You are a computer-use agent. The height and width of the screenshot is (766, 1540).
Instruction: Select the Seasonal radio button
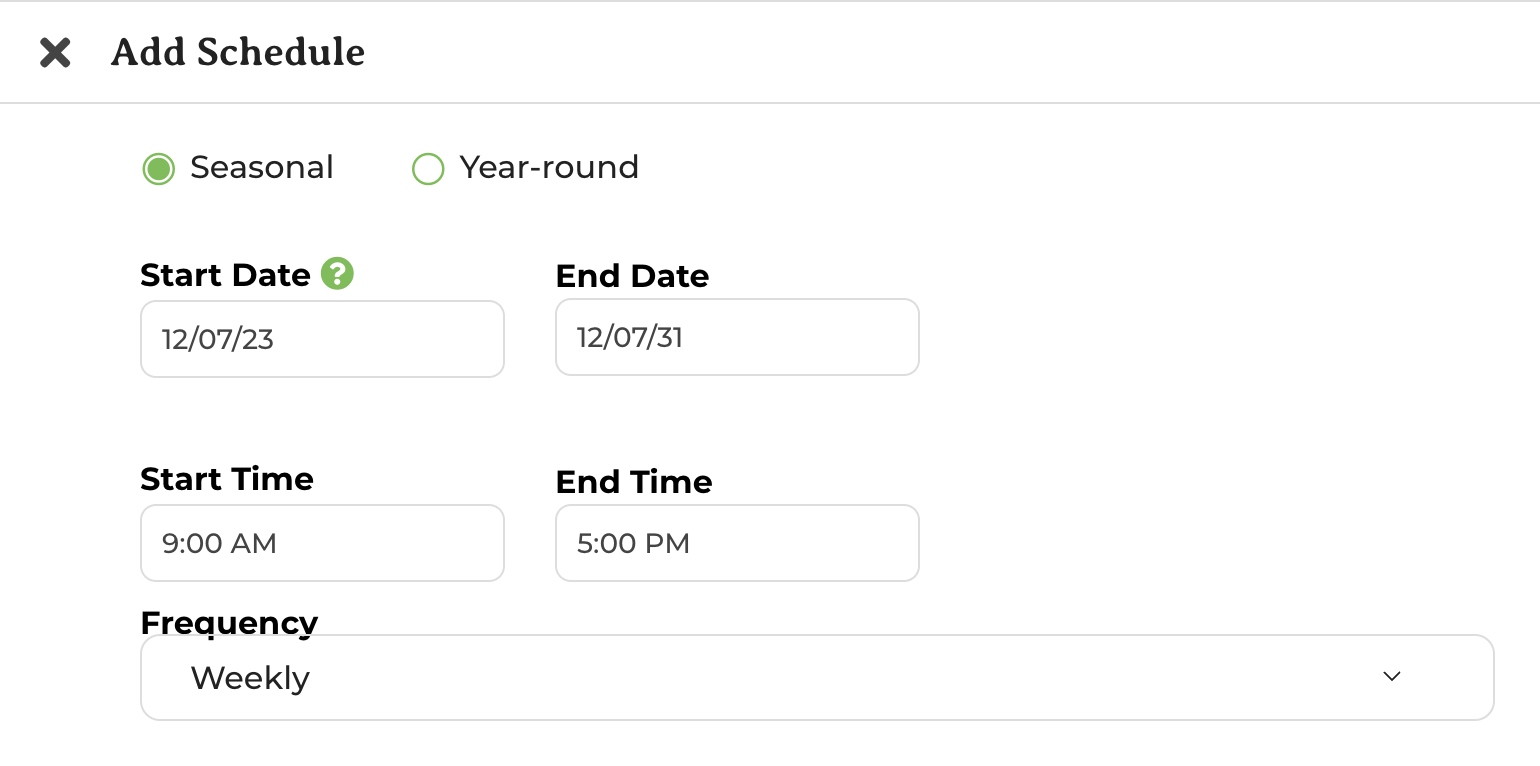158,168
